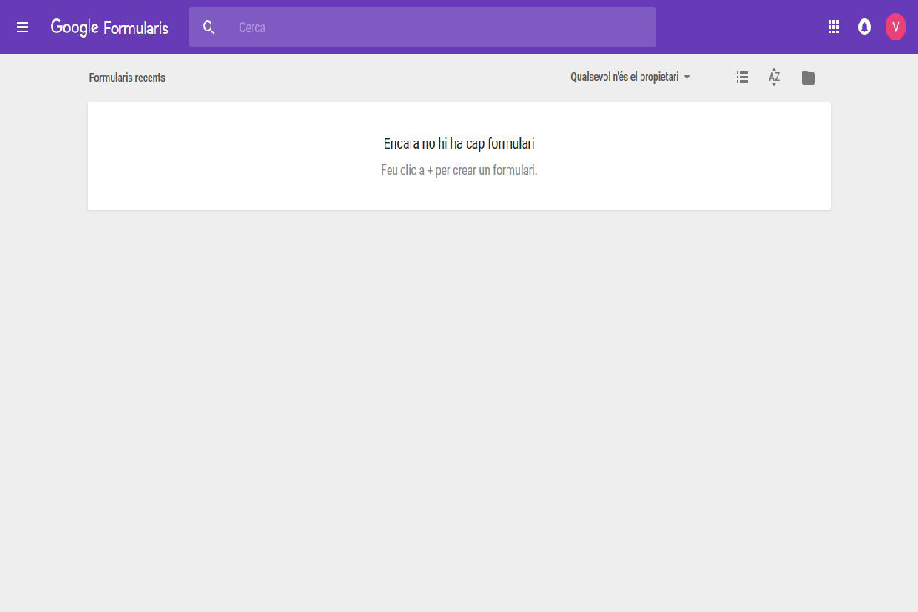Click the purple header bar background
The width and height of the screenshot is (918, 612).
pos(740,27)
